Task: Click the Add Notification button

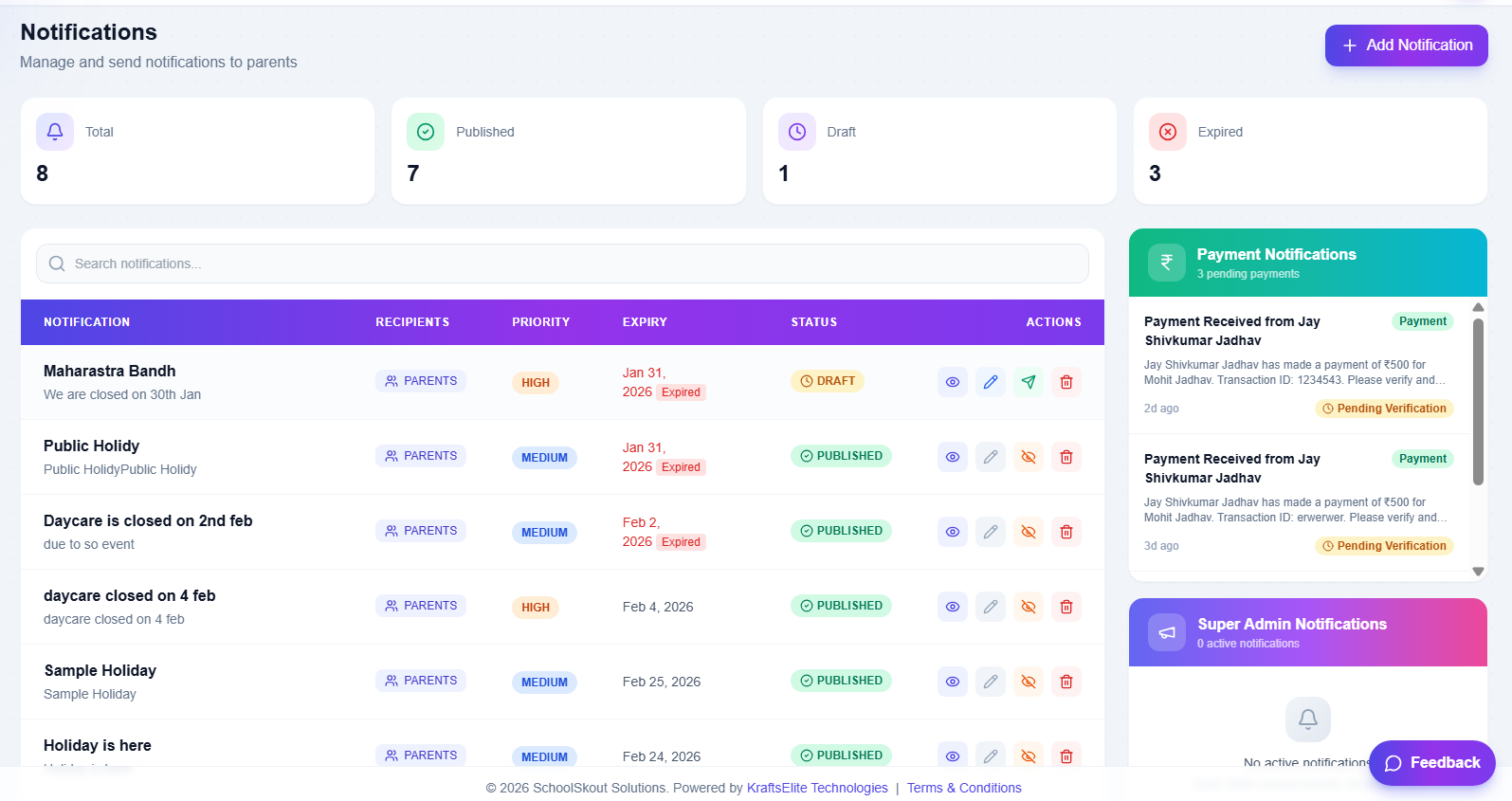Action: [x=1406, y=46]
